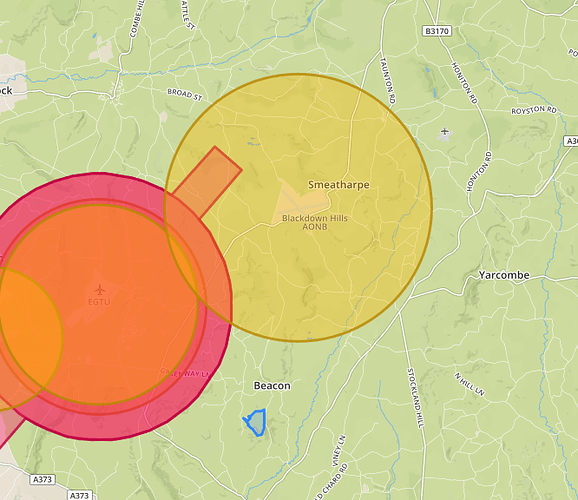
Task: Click the Green Way Ln label inside the pink zone
Action: tap(186, 373)
